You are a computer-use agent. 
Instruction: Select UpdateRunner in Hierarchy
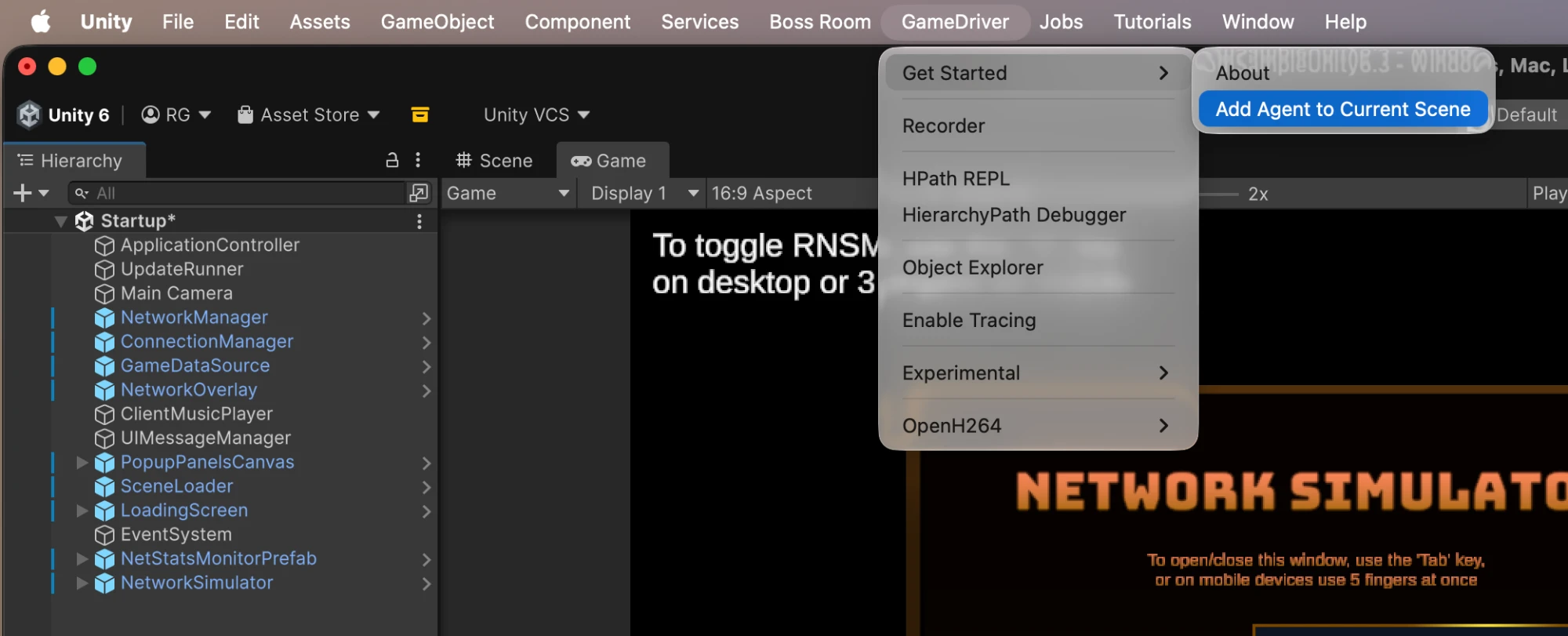[x=182, y=270]
